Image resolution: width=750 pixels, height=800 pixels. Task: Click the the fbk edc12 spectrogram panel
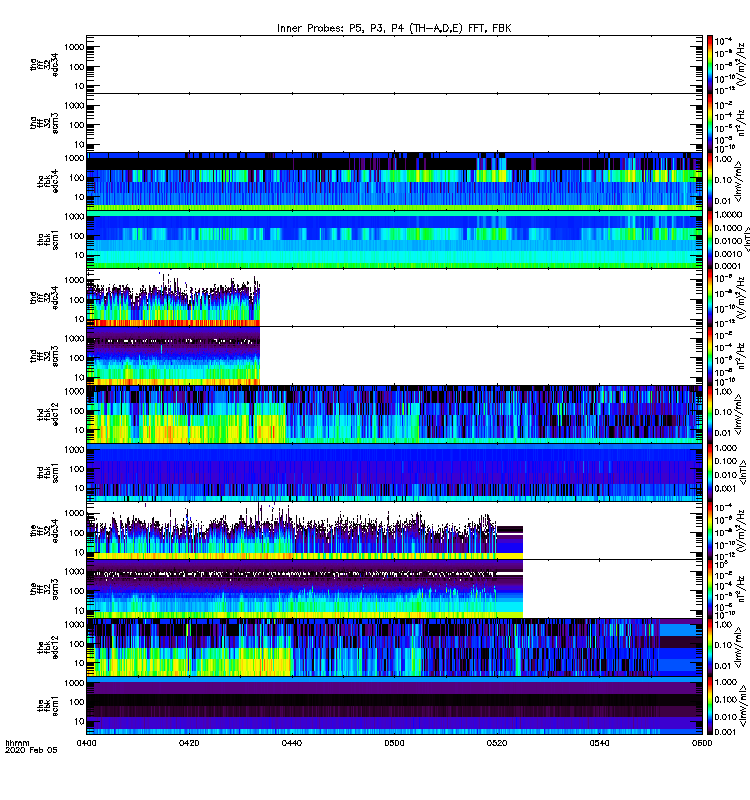click(x=394, y=647)
